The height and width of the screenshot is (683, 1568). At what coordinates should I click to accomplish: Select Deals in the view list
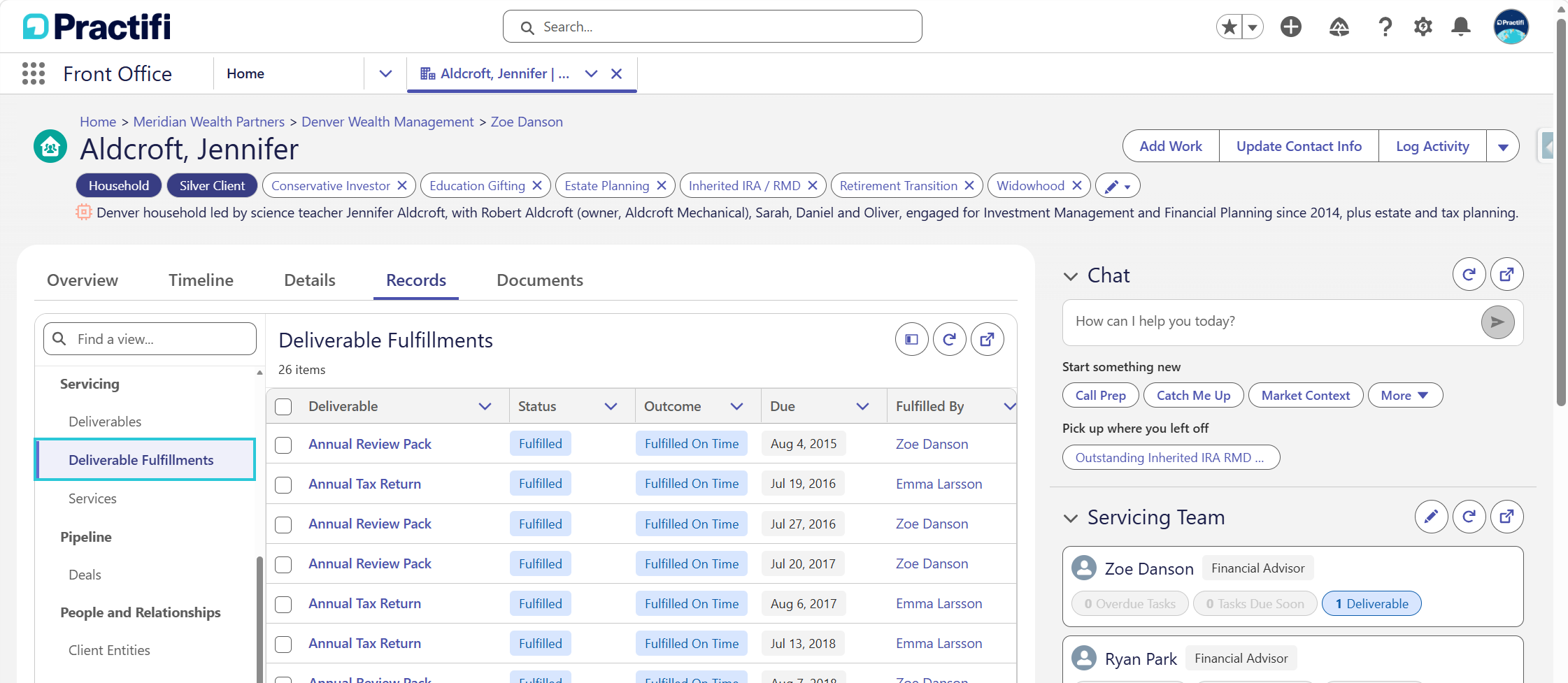[x=85, y=575]
